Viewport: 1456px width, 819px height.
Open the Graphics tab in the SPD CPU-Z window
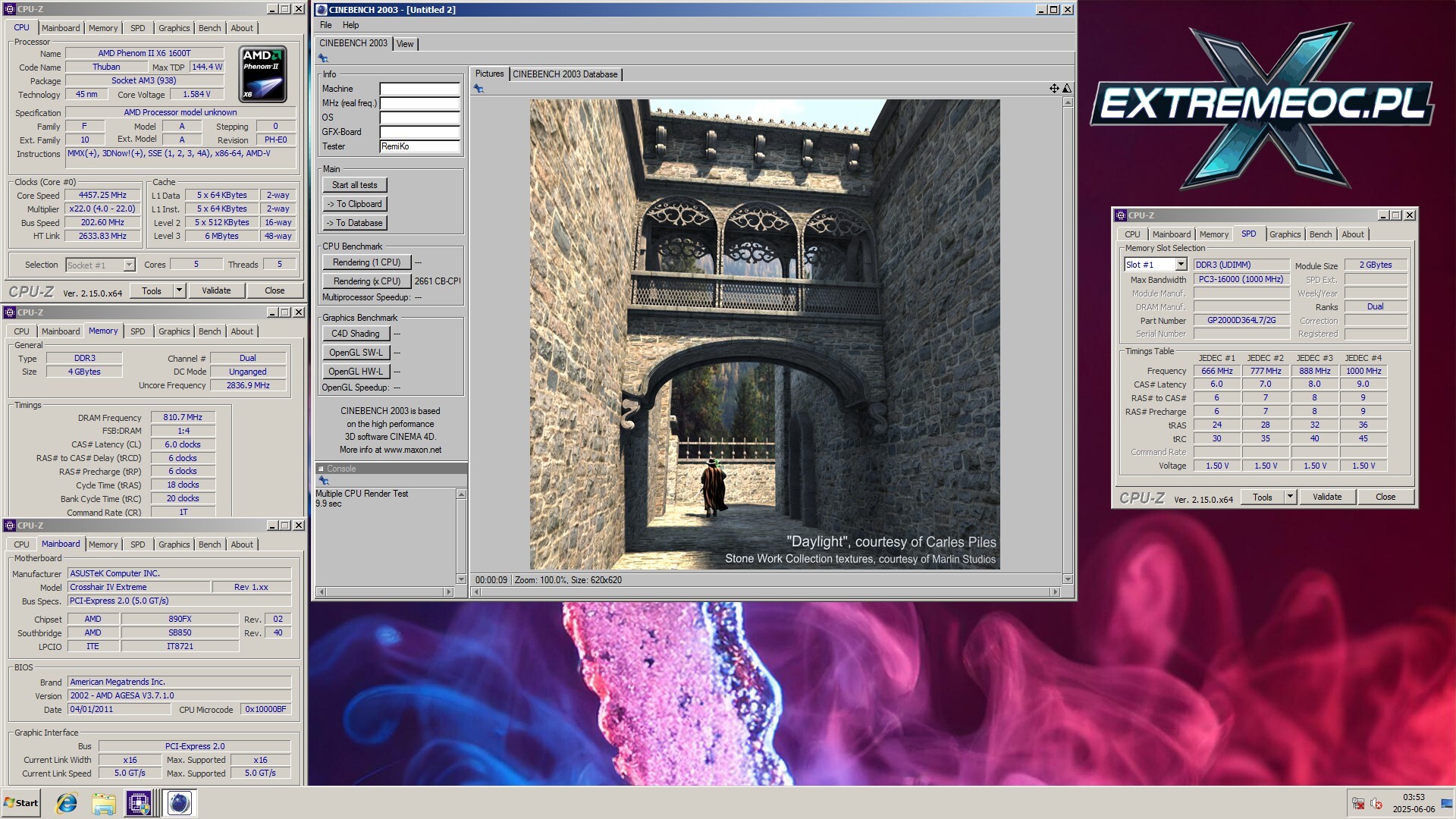point(1285,234)
